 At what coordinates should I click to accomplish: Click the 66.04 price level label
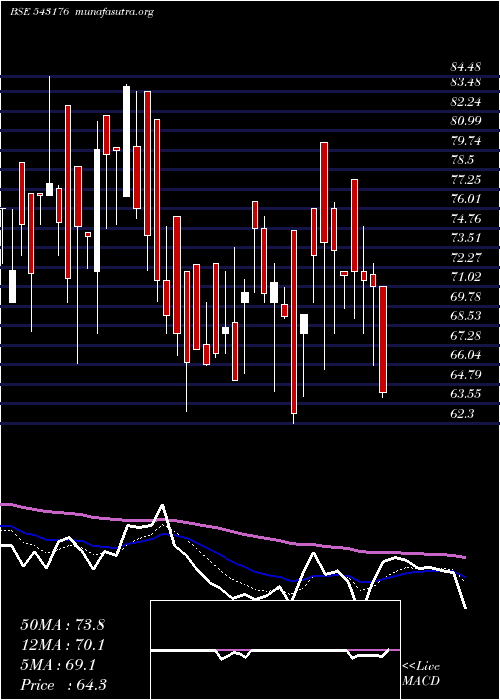pyautogui.click(x=465, y=355)
